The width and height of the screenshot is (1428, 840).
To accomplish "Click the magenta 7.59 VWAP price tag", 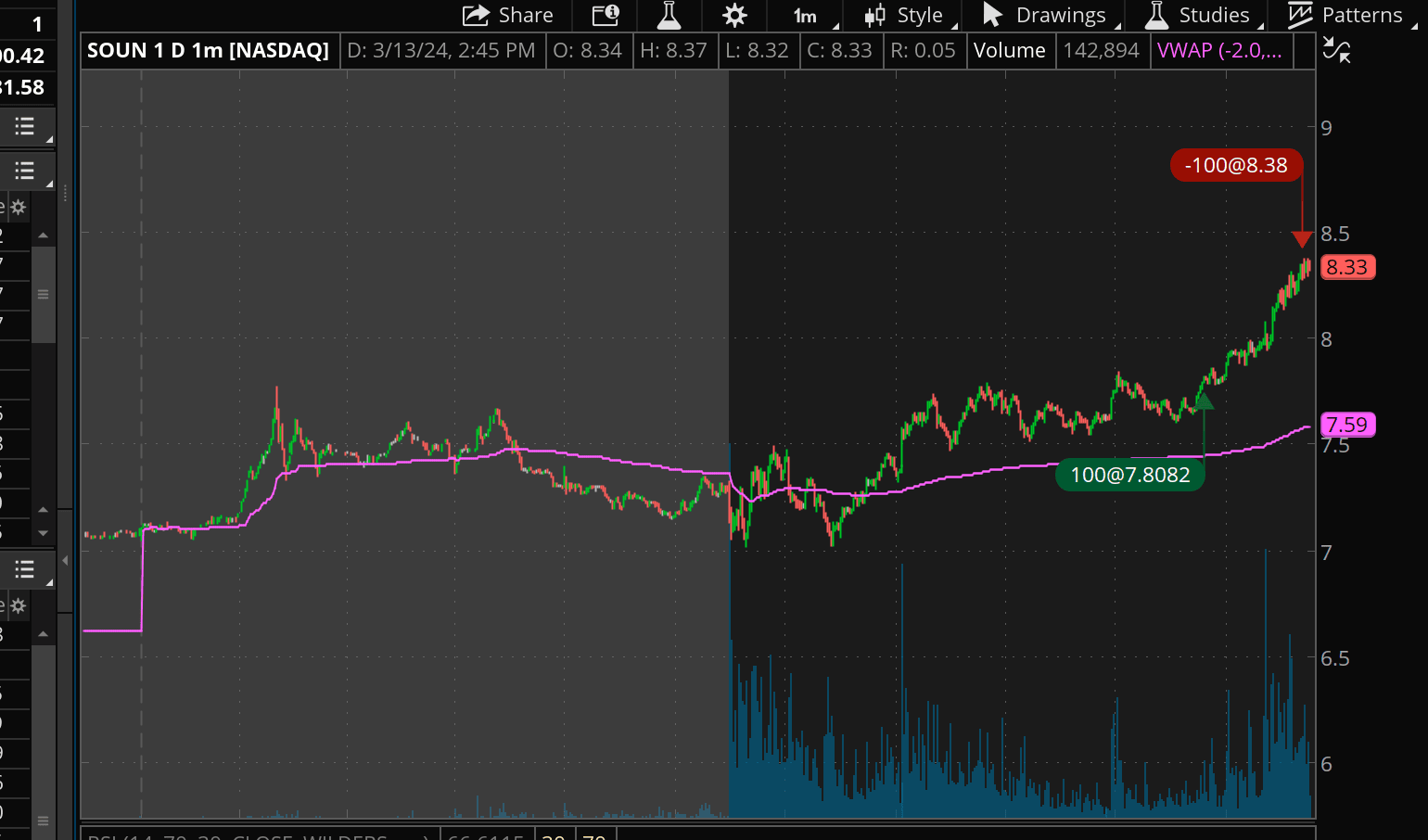I will tap(1347, 425).
